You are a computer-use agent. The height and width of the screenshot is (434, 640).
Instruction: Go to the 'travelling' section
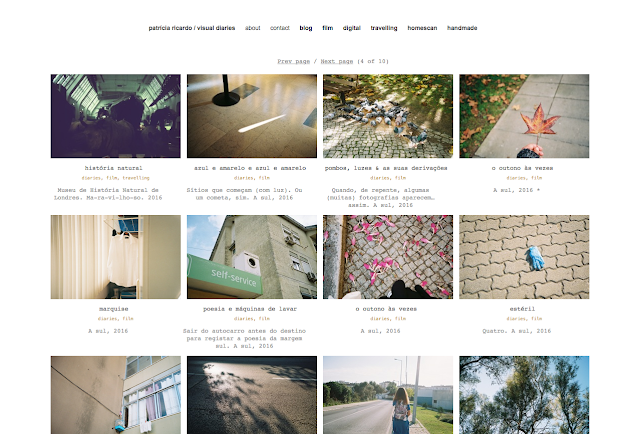[384, 28]
